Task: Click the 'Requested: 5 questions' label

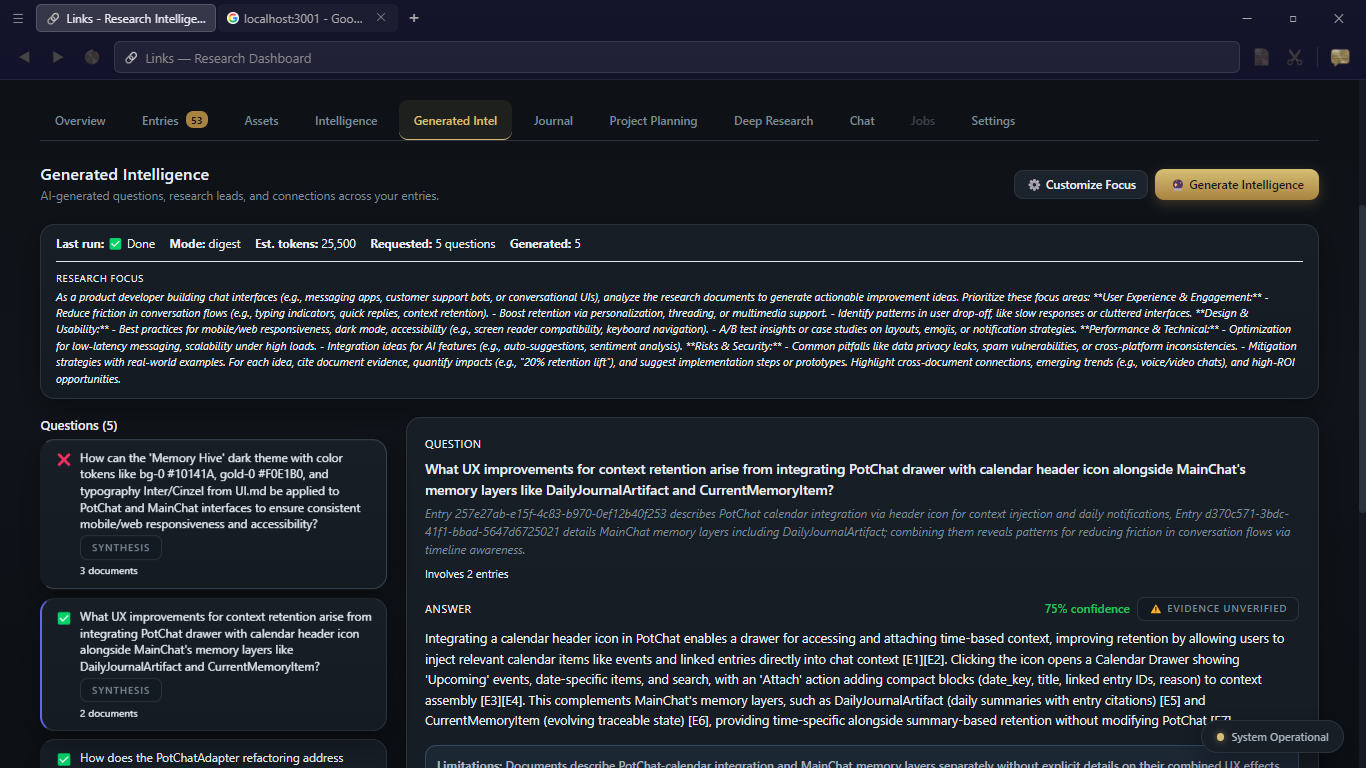Action: pos(433,244)
